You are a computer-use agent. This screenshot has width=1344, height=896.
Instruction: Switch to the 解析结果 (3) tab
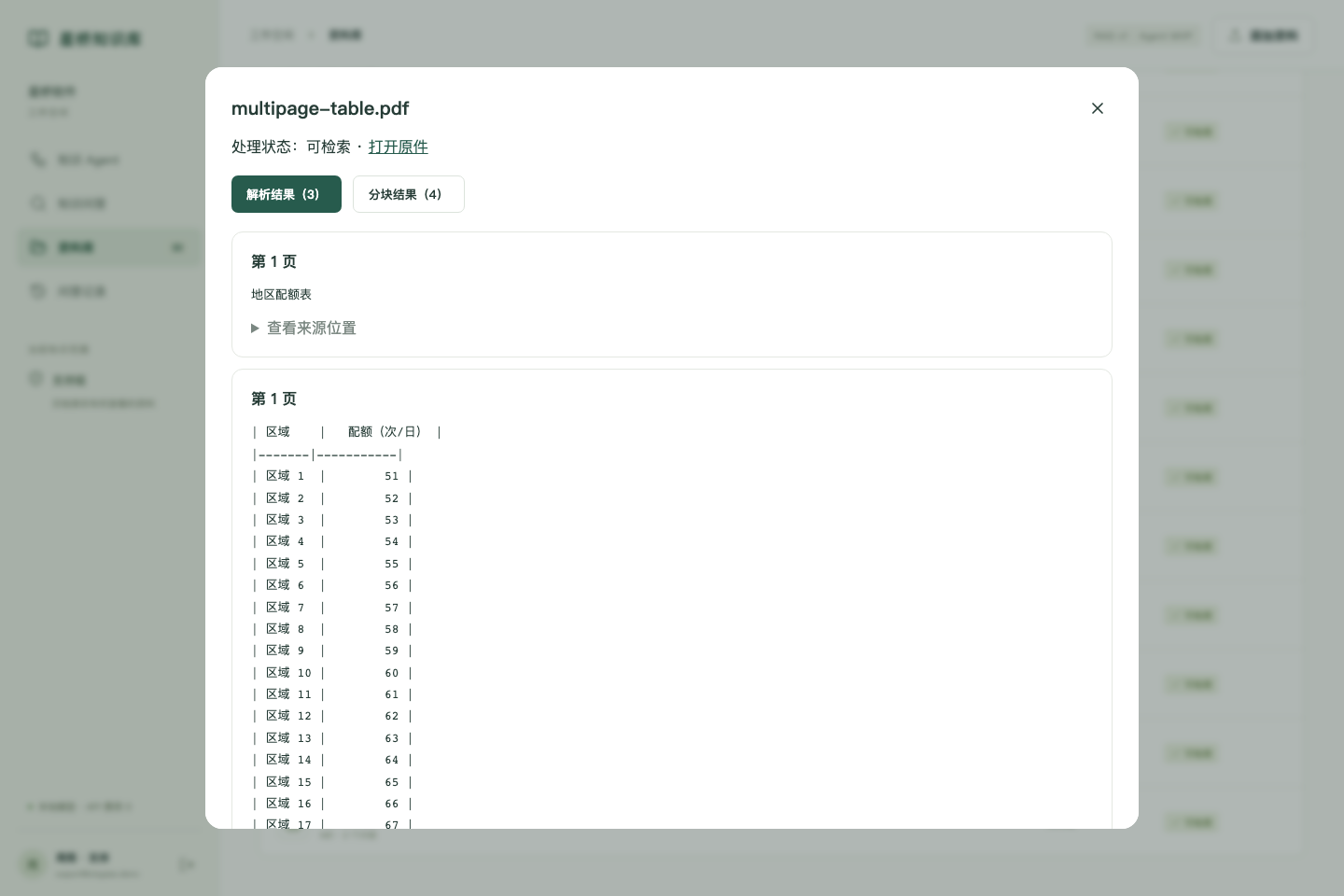[287, 194]
